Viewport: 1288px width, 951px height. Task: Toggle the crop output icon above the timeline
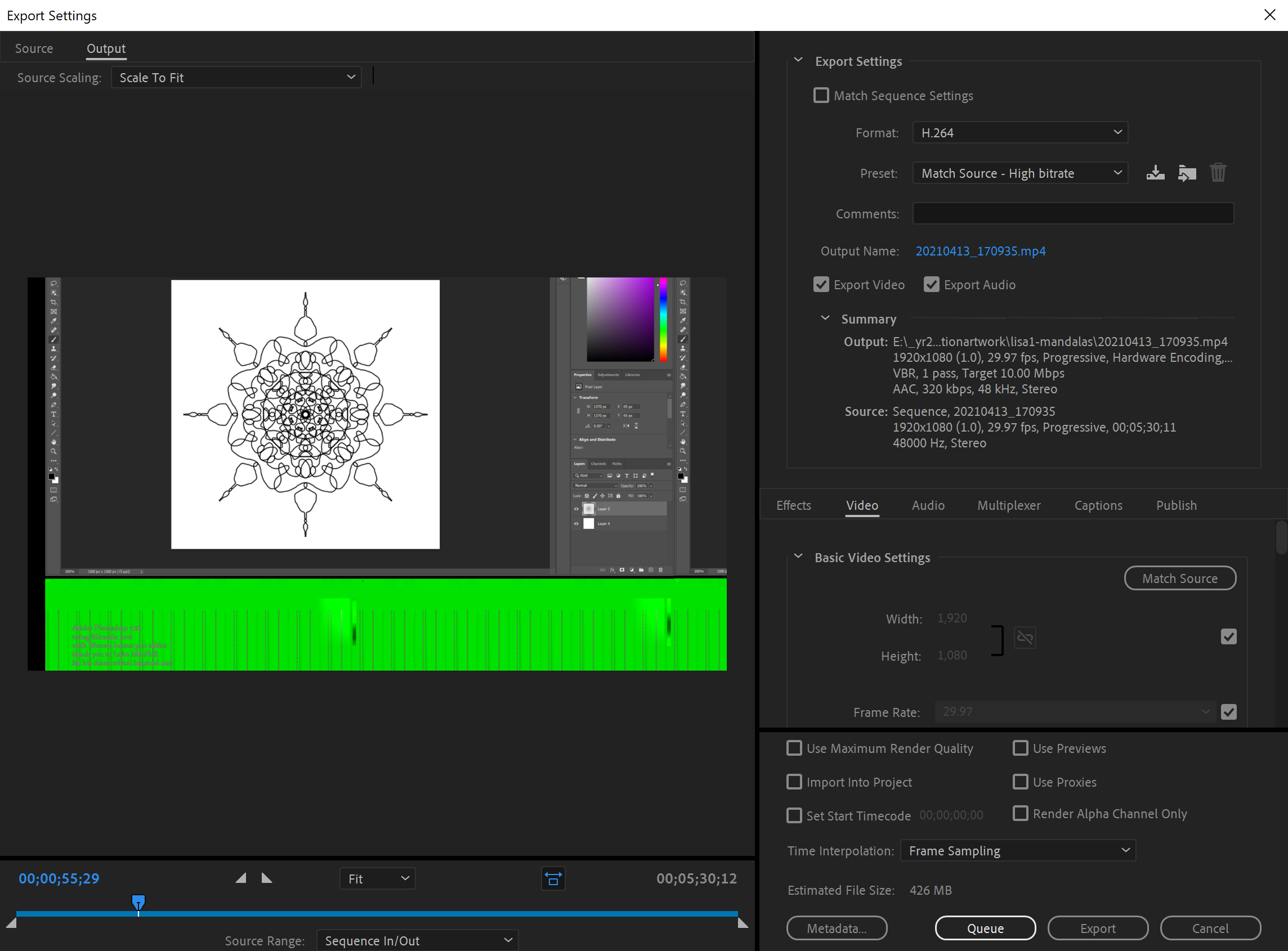(x=553, y=878)
